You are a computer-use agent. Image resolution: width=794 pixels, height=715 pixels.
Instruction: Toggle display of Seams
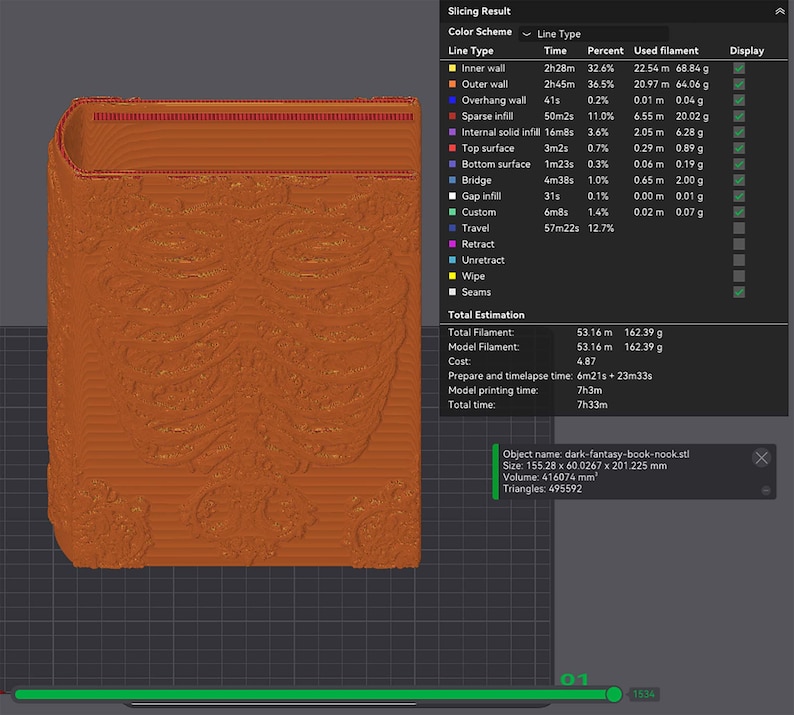739,292
